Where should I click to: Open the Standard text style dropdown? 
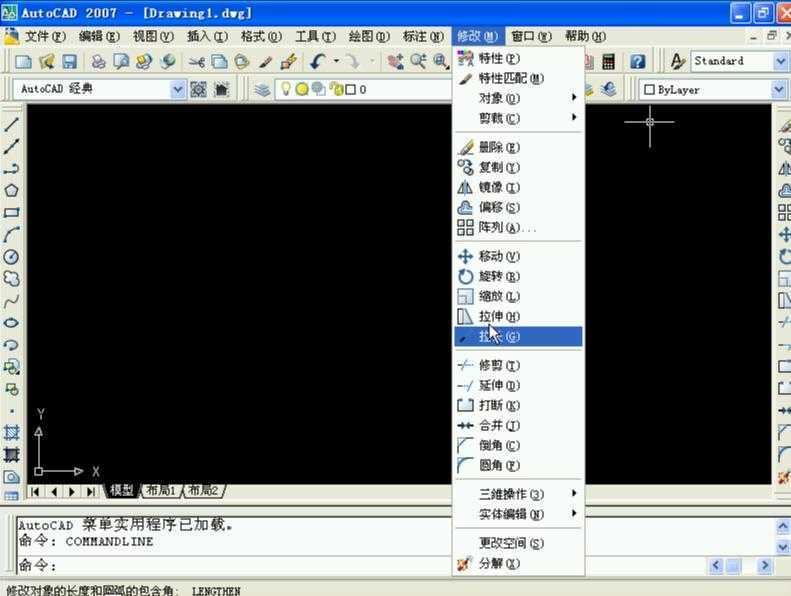click(x=780, y=62)
